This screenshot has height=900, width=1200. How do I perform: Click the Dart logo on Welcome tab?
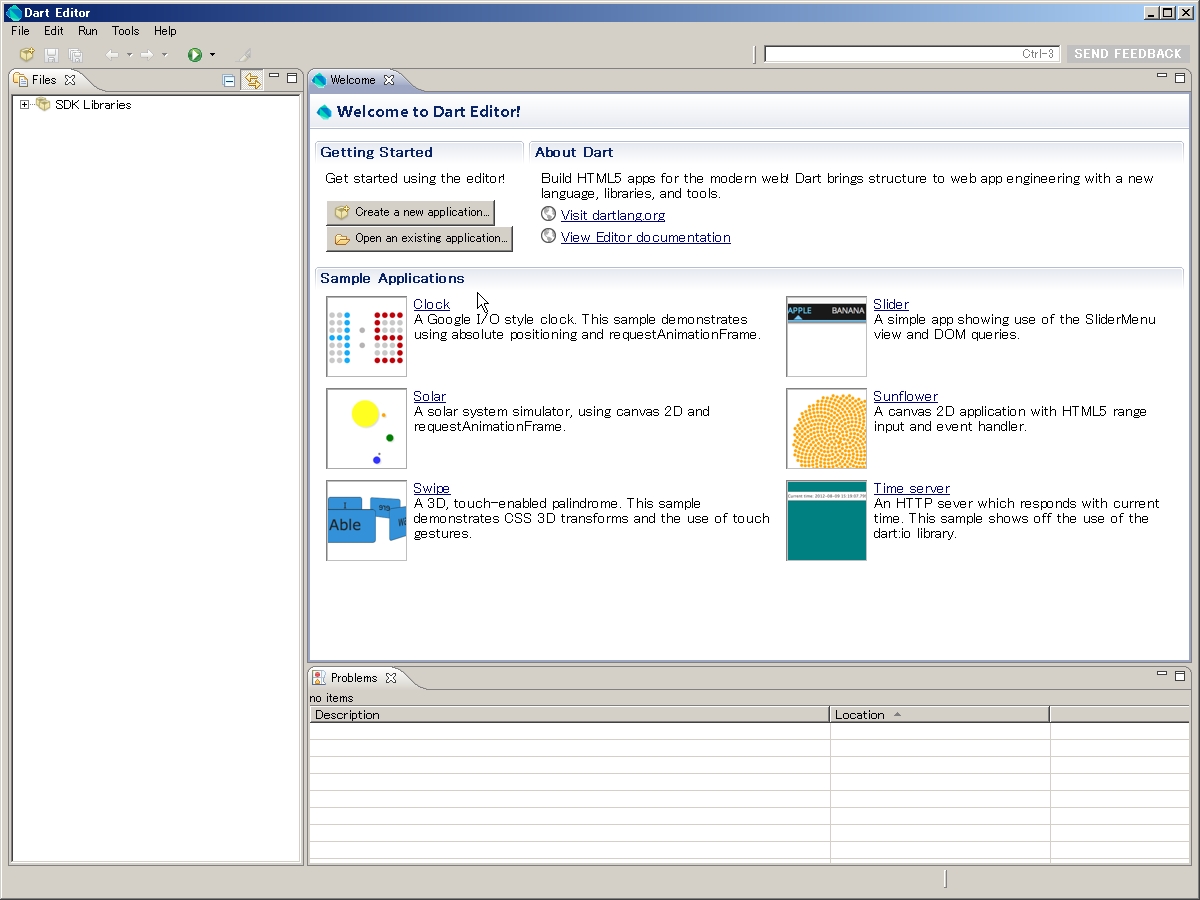coord(320,80)
